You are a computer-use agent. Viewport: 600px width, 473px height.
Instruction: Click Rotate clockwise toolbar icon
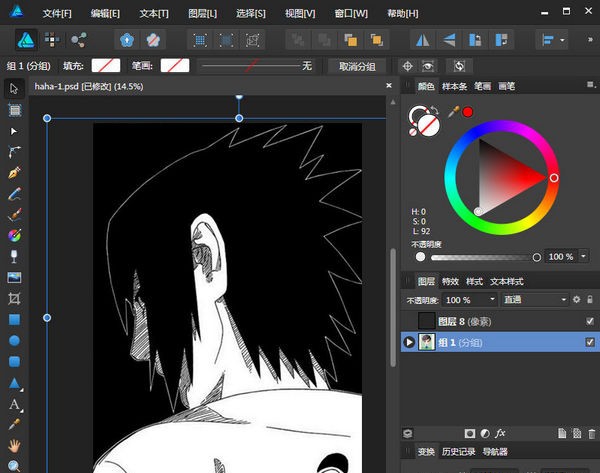click(x=501, y=40)
